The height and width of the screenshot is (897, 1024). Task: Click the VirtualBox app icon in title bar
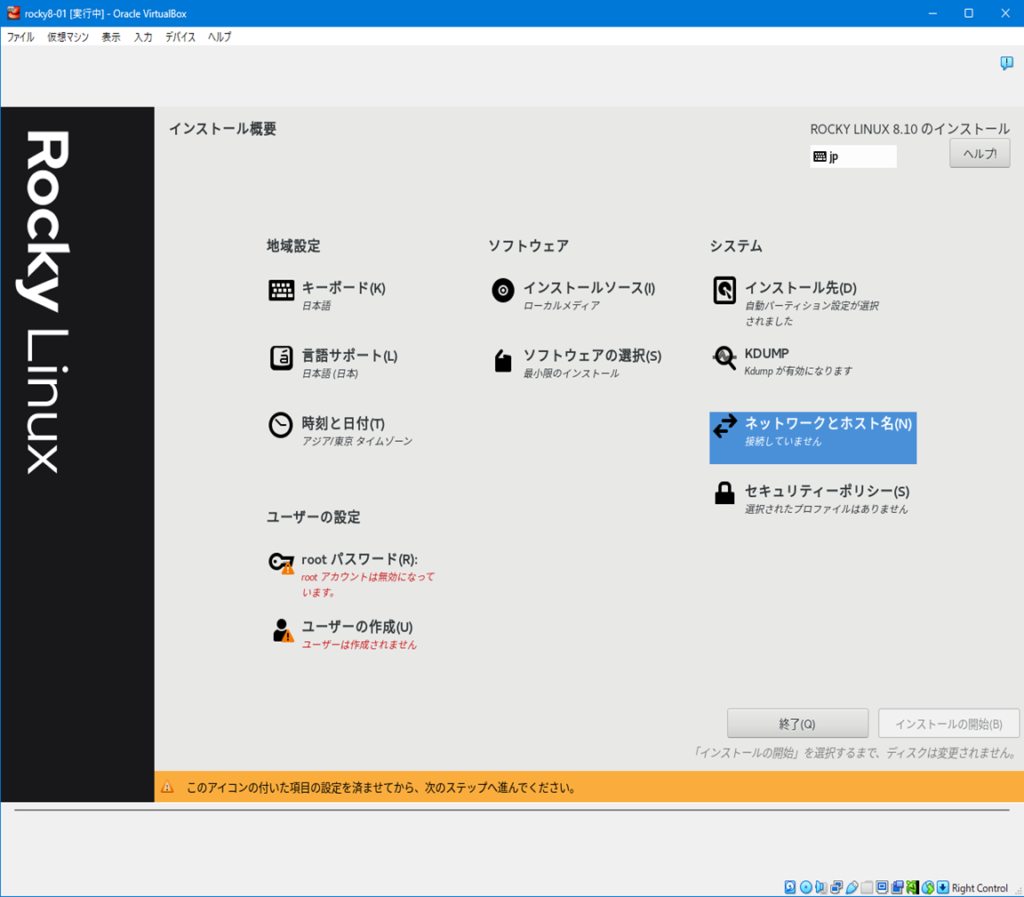tap(13, 13)
